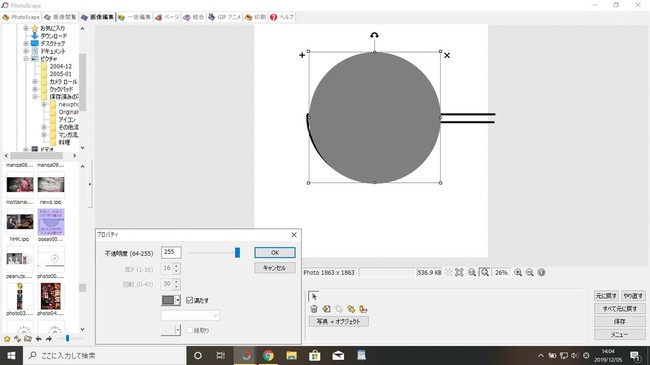Switch to the 画像閲覧 viewer tab
This screenshot has height=365, width=650.
(x=61, y=17)
